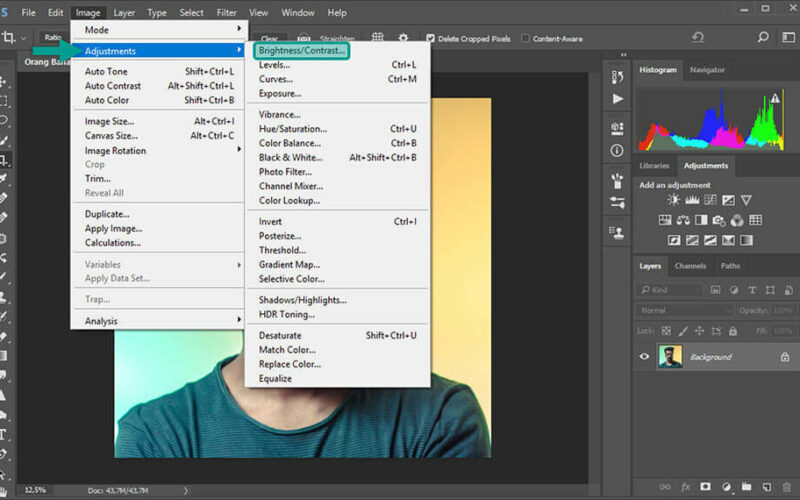Click the create new layer icon
Image resolution: width=800 pixels, height=500 pixels.
click(x=766, y=487)
